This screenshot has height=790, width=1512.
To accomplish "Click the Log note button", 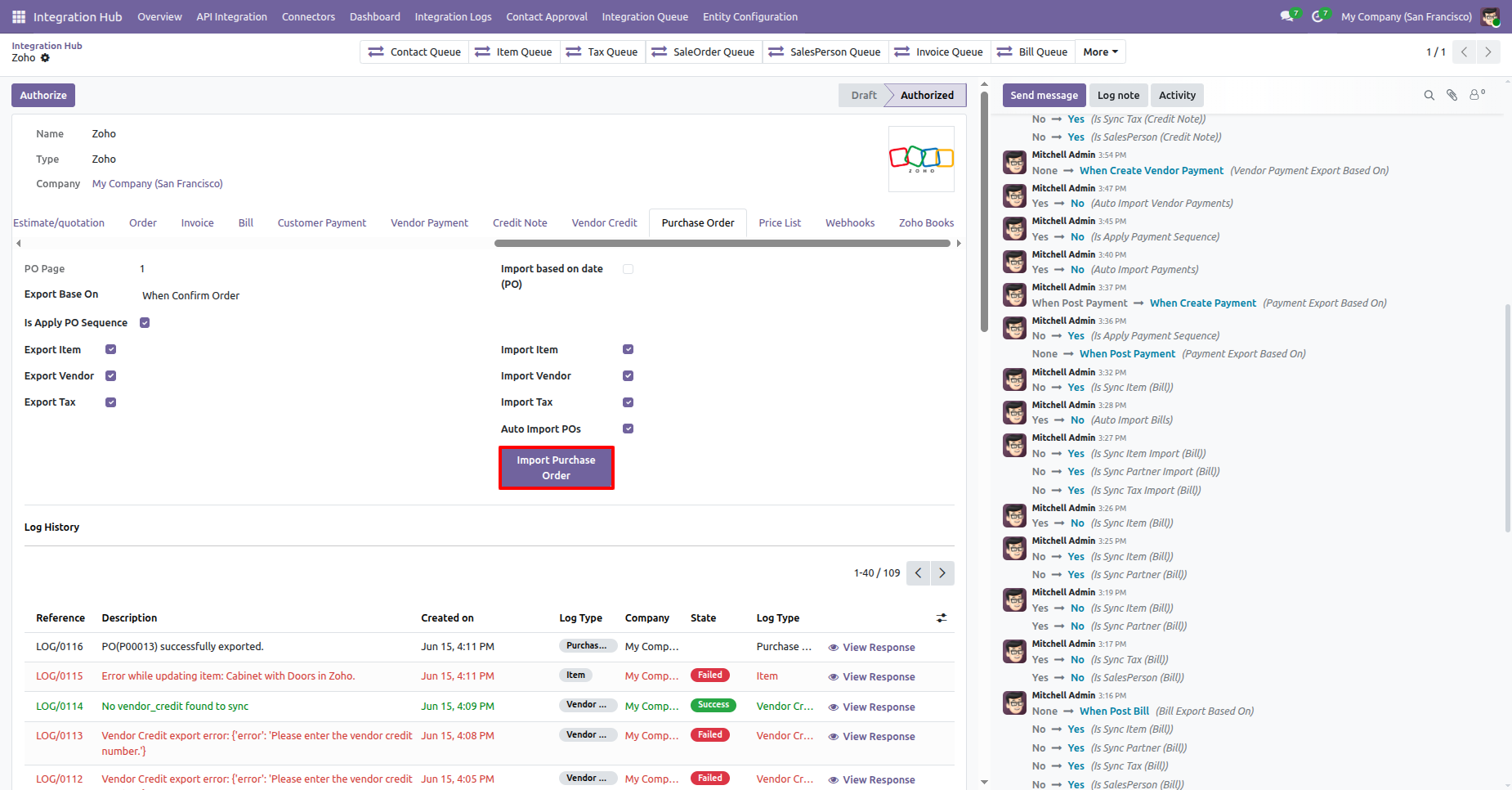I will pyautogui.click(x=1118, y=96).
